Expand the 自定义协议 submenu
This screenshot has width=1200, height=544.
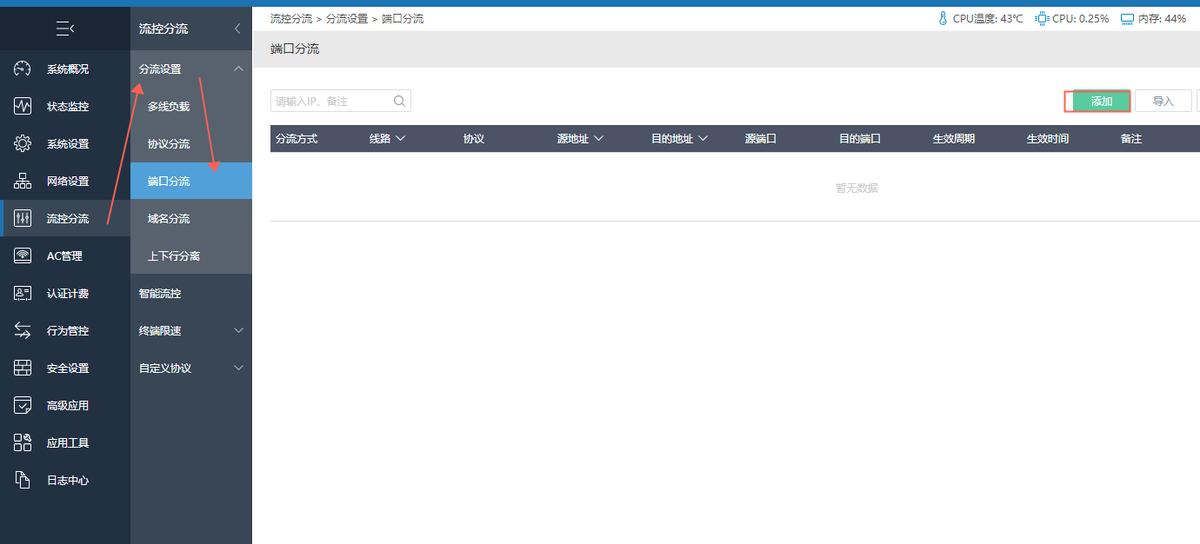(x=238, y=368)
